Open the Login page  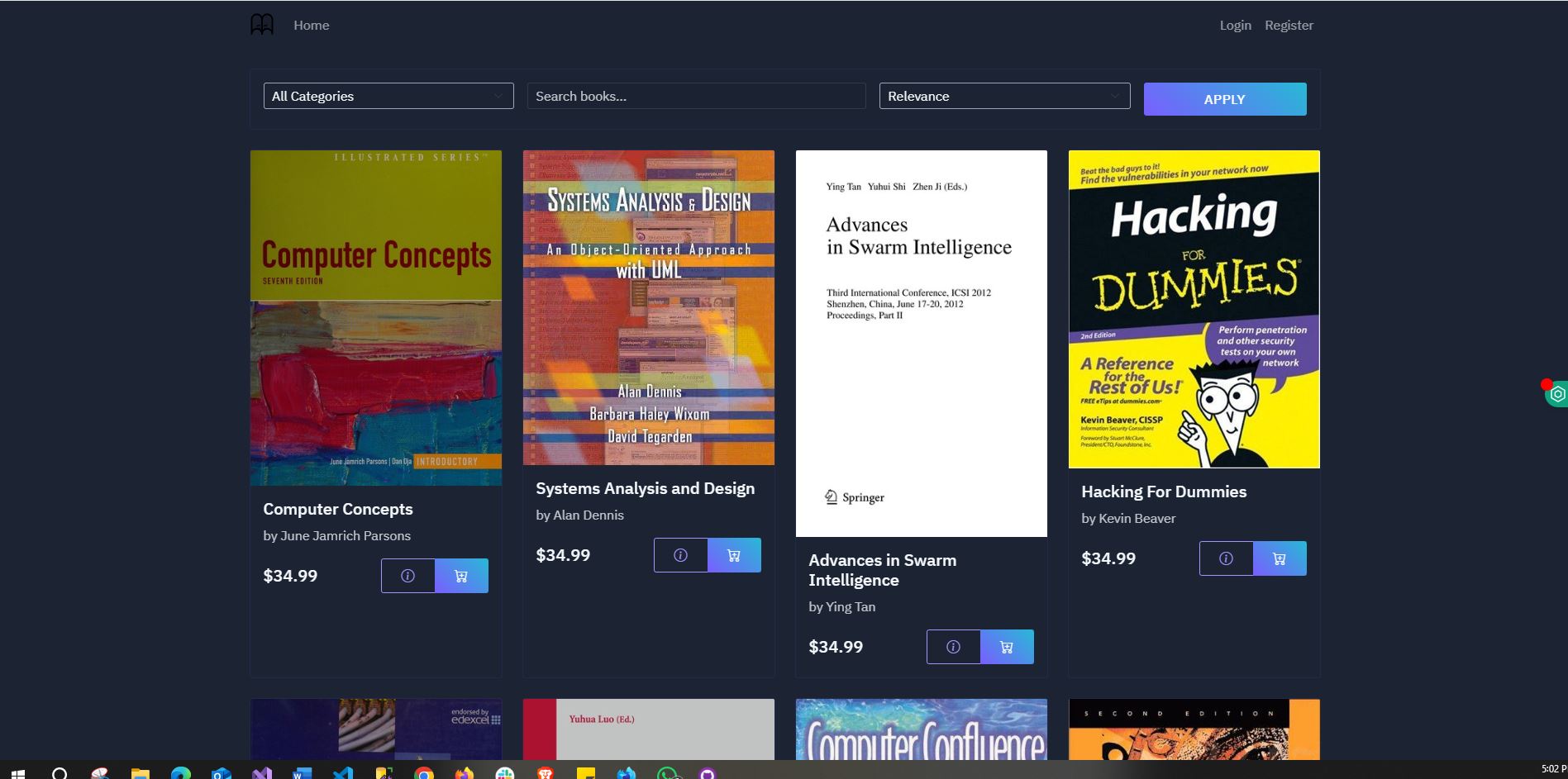(x=1235, y=26)
